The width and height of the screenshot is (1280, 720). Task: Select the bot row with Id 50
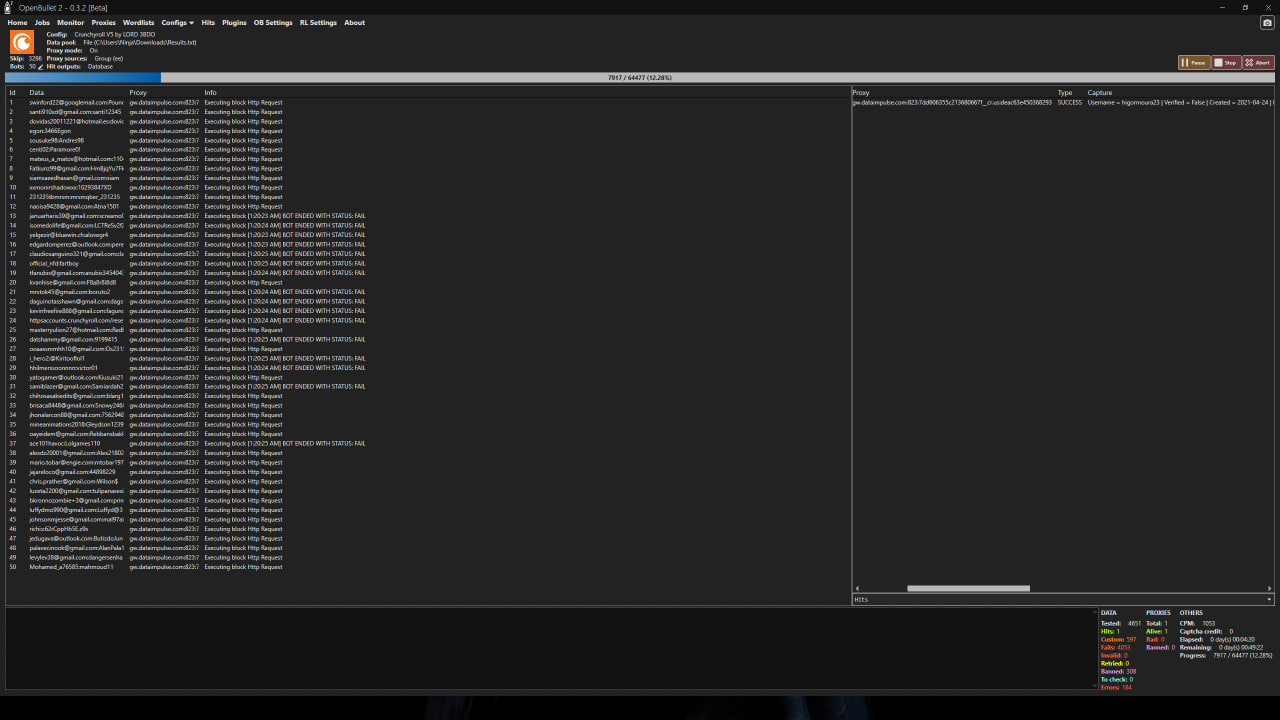(426, 567)
